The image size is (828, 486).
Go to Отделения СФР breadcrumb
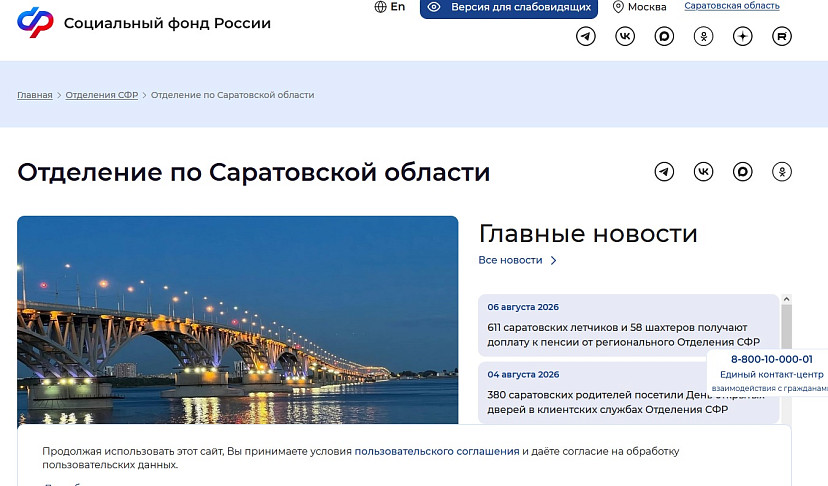tap(102, 95)
